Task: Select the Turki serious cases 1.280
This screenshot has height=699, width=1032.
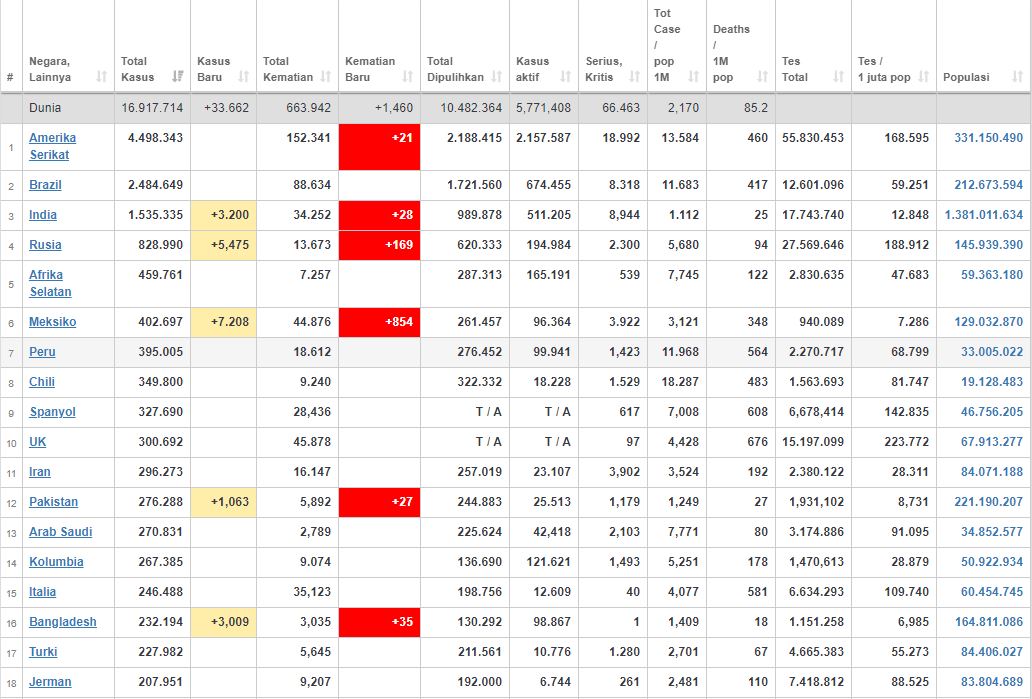Action: pos(625,652)
